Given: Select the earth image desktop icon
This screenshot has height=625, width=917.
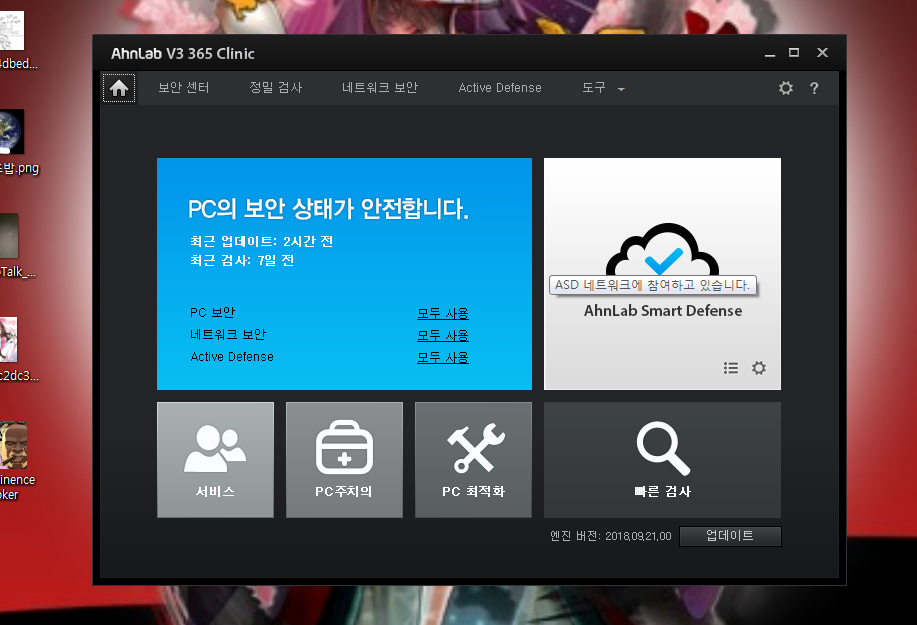Looking at the screenshot, I should pyautogui.click(x=12, y=132).
